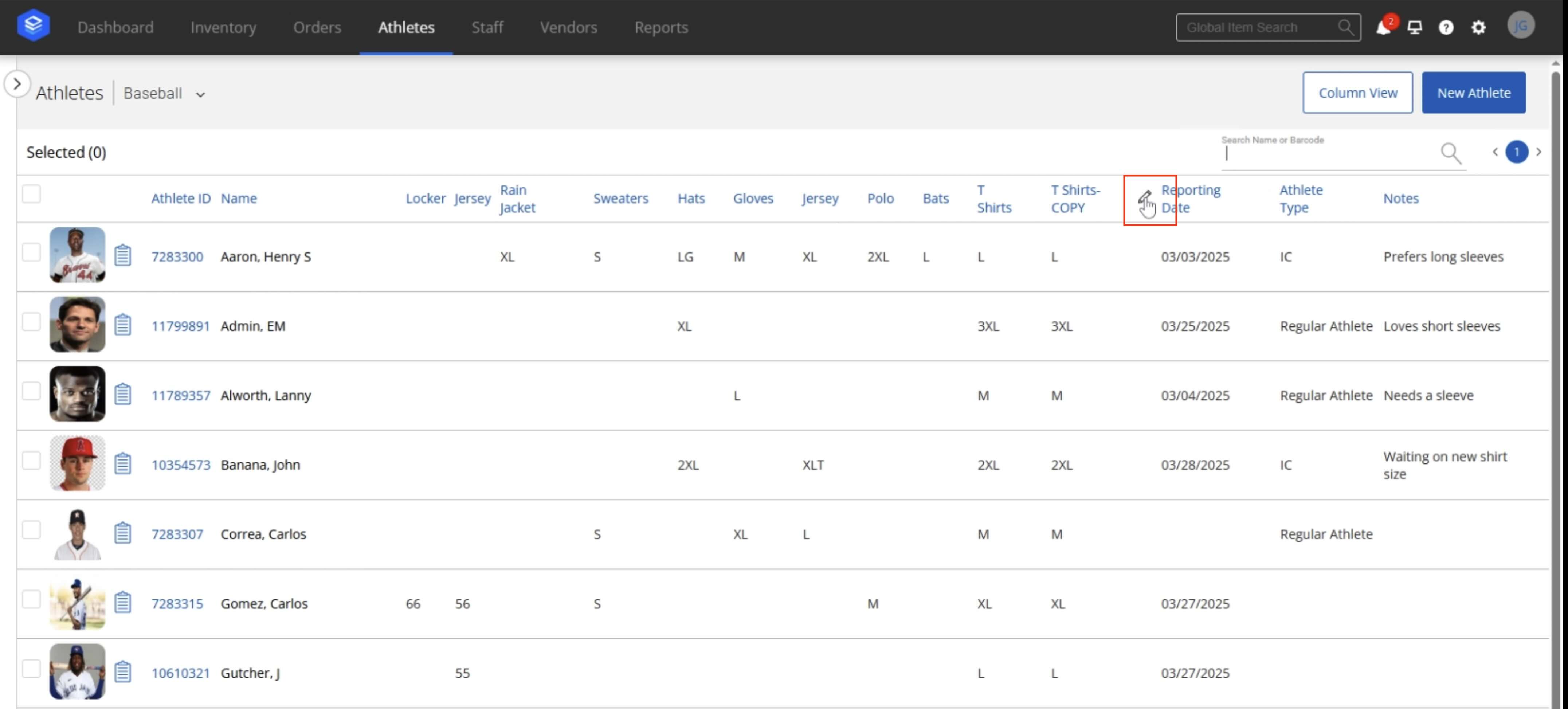The width and height of the screenshot is (1568, 709).
Task: Click the display/monitor icon in top bar
Action: pyautogui.click(x=1415, y=27)
